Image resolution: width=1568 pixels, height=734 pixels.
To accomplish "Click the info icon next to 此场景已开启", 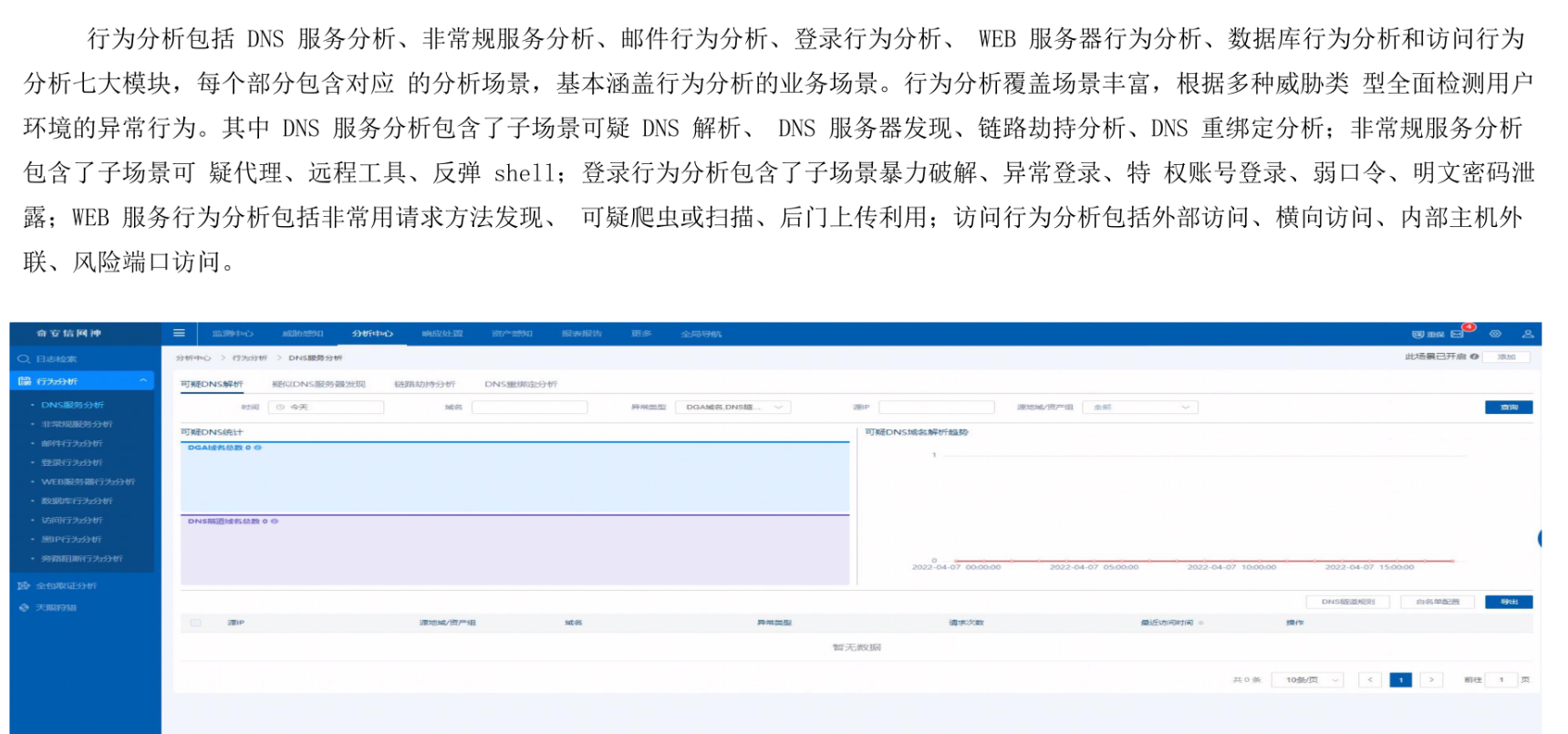I will coord(1474,357).
